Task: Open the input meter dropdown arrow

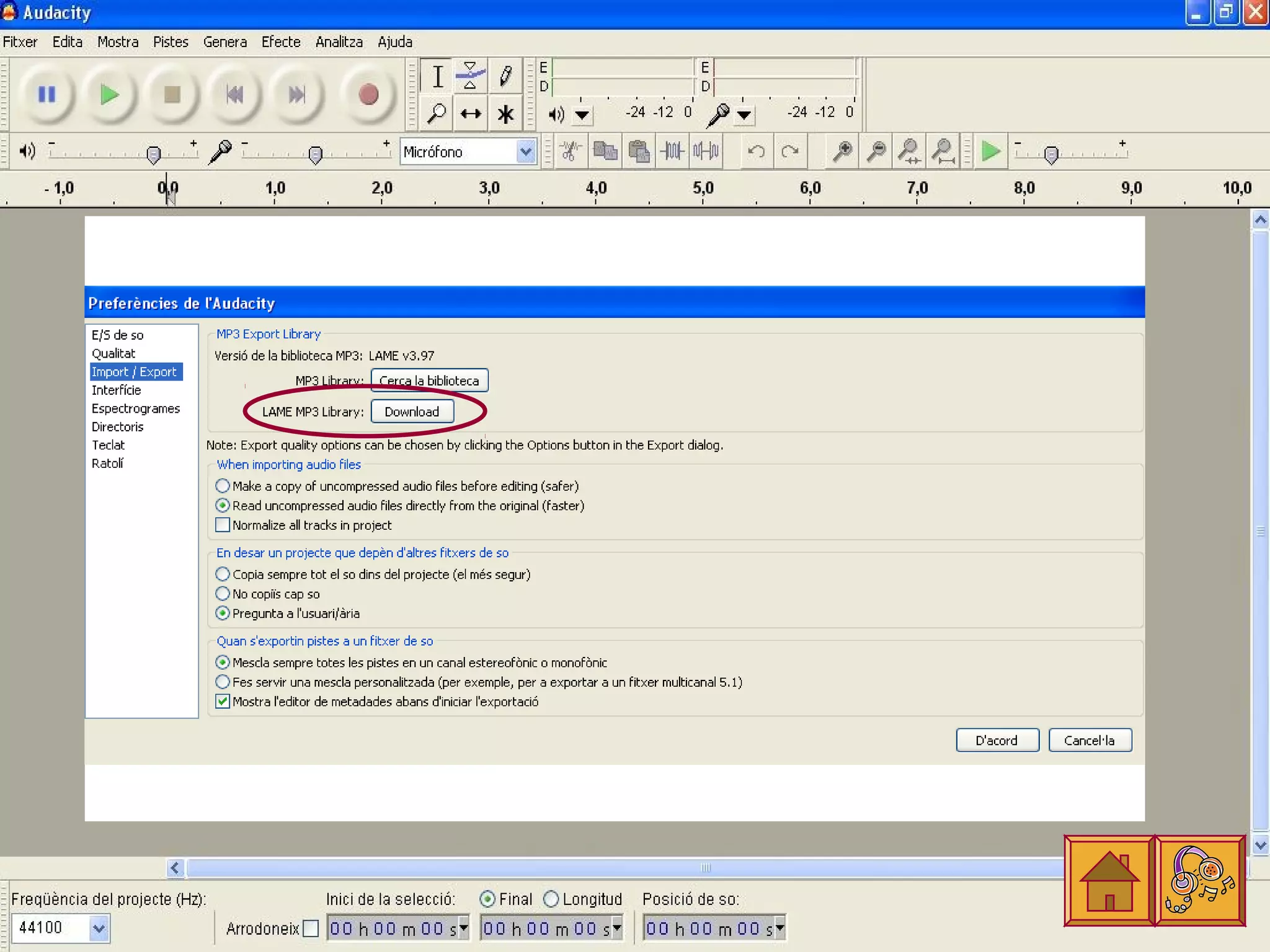Action: coord(744,115)
